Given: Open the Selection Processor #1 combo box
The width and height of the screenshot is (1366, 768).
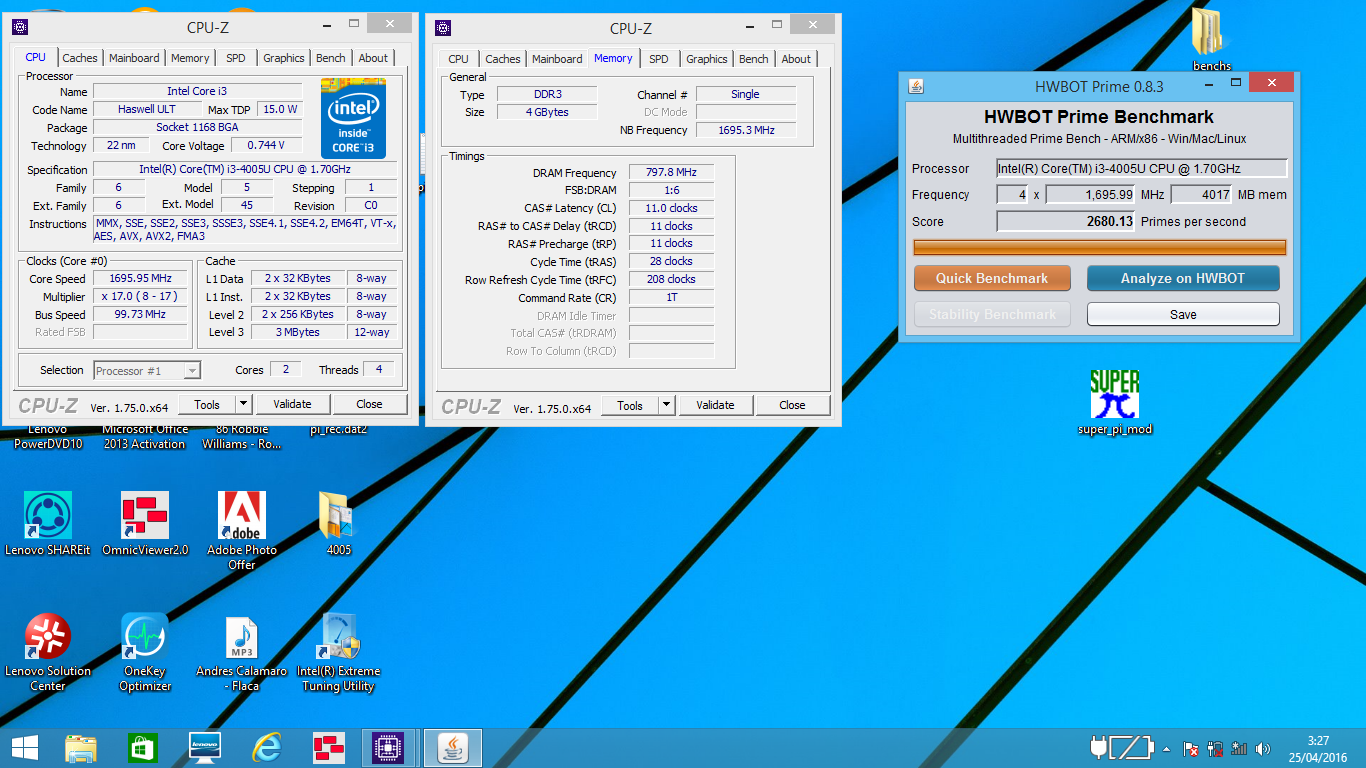Looking at the screenshot, I should (147, 370).
